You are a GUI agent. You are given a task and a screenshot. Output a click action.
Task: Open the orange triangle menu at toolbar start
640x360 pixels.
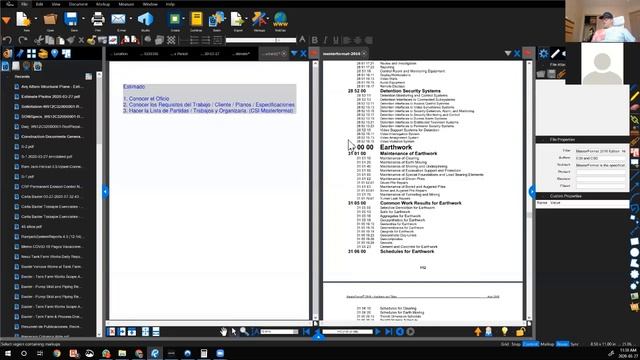click(6, 20)
